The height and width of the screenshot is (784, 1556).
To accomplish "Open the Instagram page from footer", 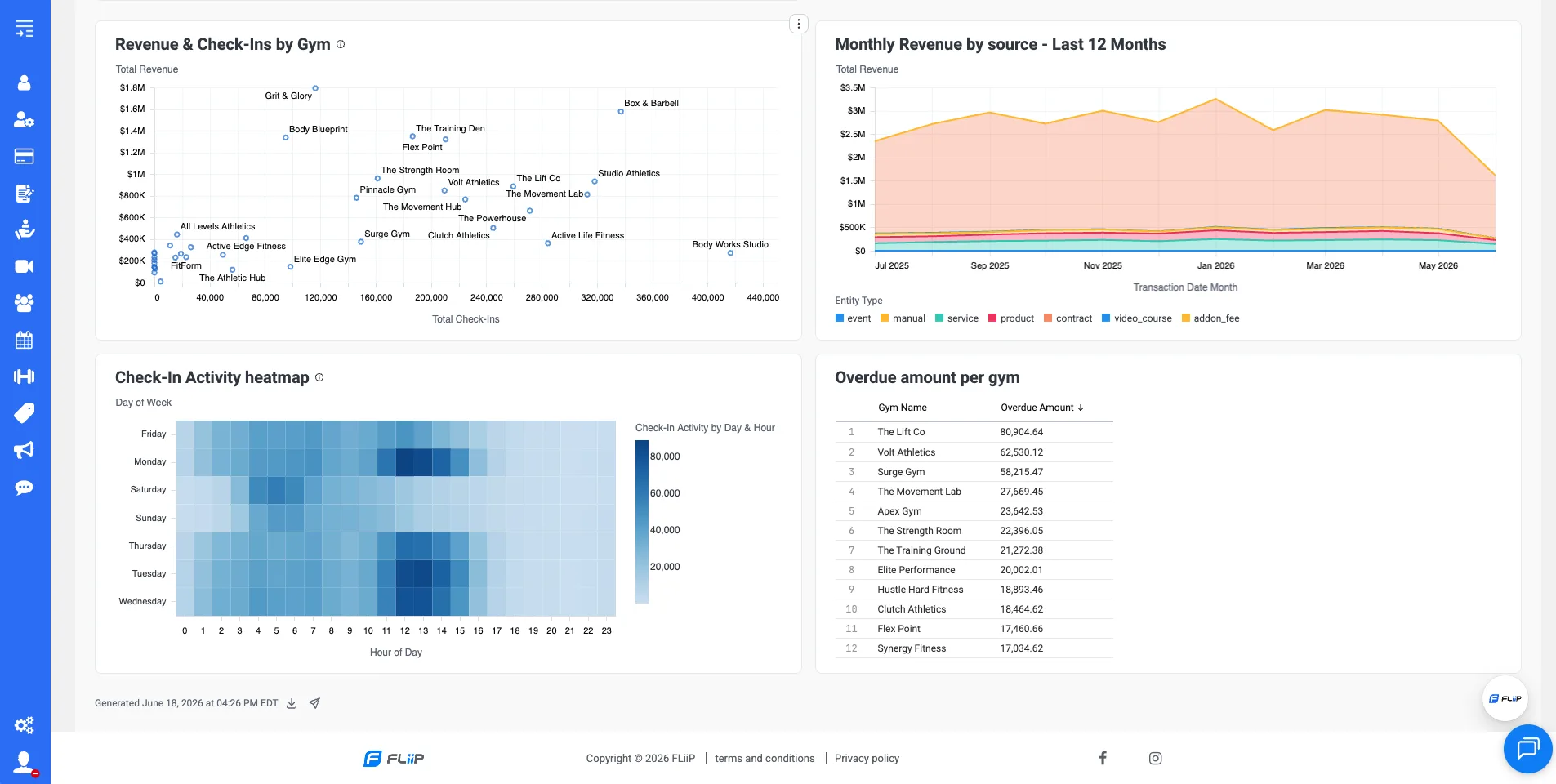I will (x=1156, y=758).
